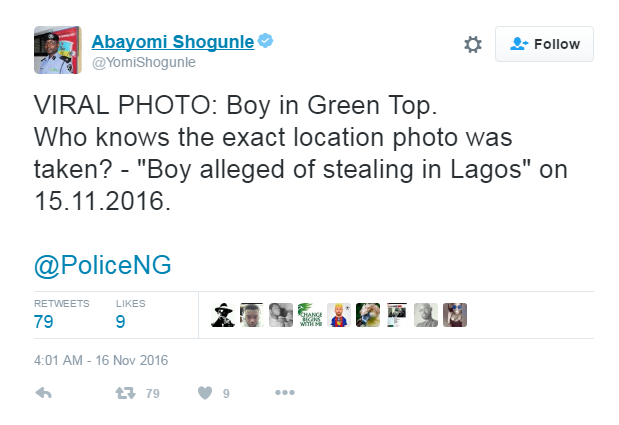Click the reply arrow icon
Image resolution: width=619 pixels, height=425 pixels.
(43, 393)
